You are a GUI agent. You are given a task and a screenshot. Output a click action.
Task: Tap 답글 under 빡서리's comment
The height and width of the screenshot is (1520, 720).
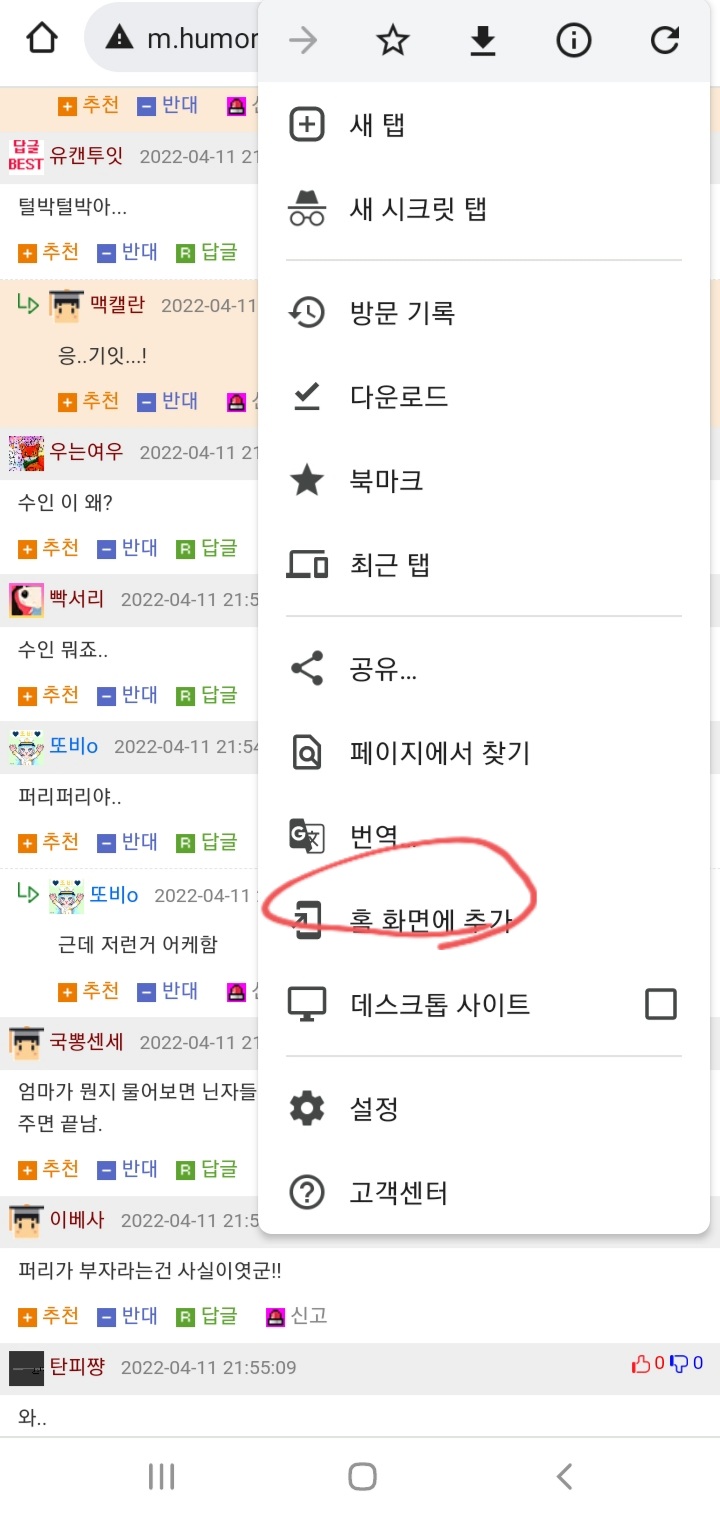207,695
